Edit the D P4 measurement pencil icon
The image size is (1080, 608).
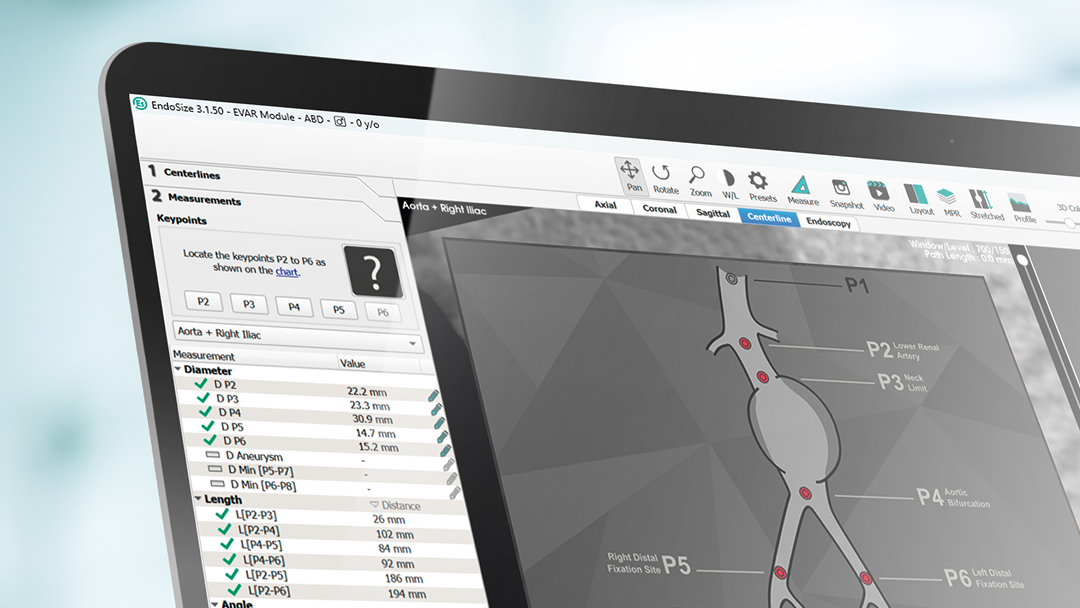pos(439,423)
